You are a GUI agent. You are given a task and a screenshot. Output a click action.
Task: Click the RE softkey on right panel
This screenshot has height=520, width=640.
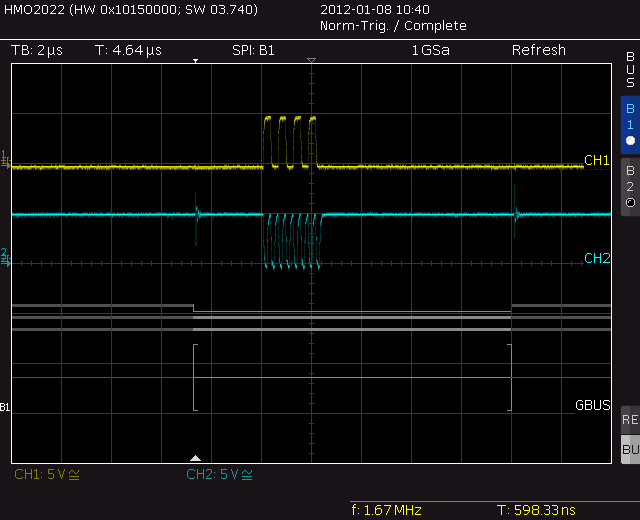(x=629, y=419)
